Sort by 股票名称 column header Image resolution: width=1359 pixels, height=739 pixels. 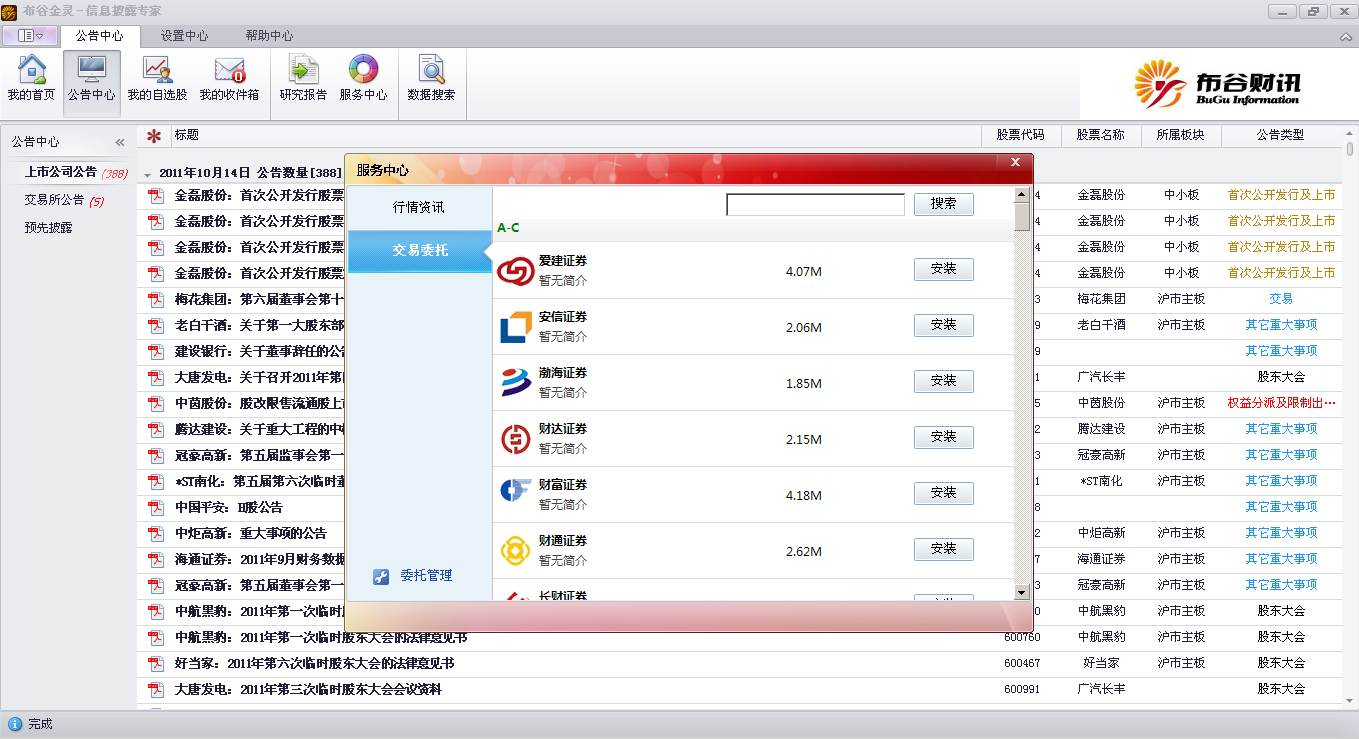point(1100,135)
